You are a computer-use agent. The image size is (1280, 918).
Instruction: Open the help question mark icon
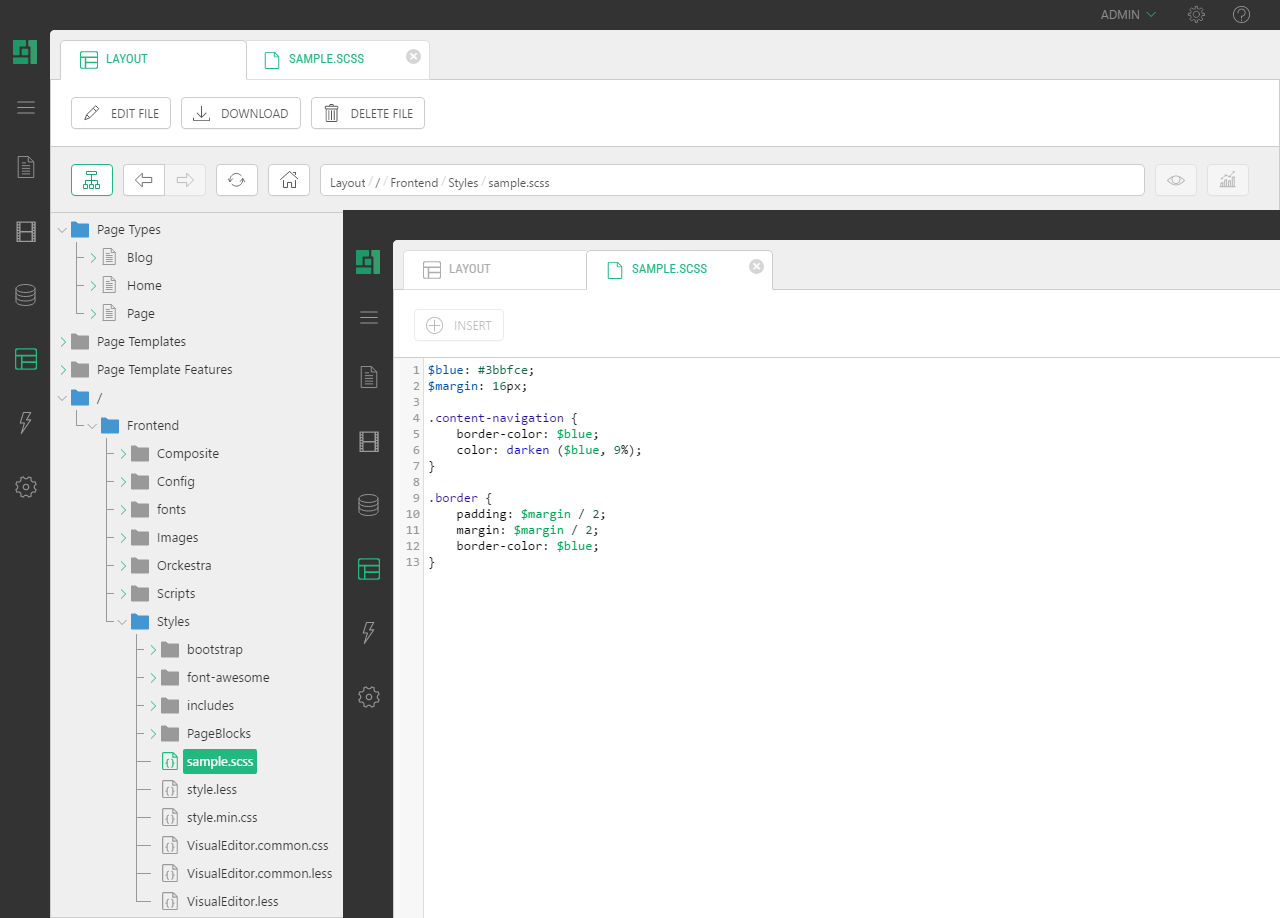point(1241,15)
